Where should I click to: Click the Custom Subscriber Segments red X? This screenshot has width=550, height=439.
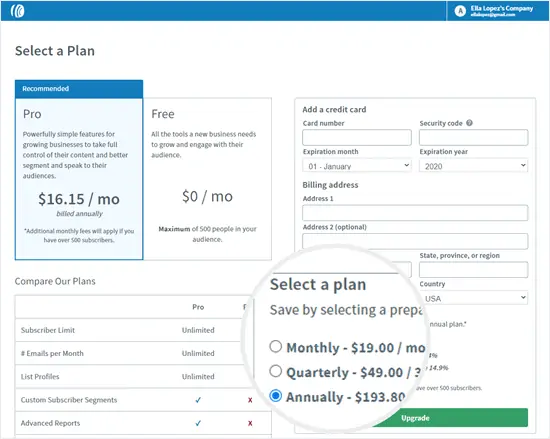click(250, 400)
